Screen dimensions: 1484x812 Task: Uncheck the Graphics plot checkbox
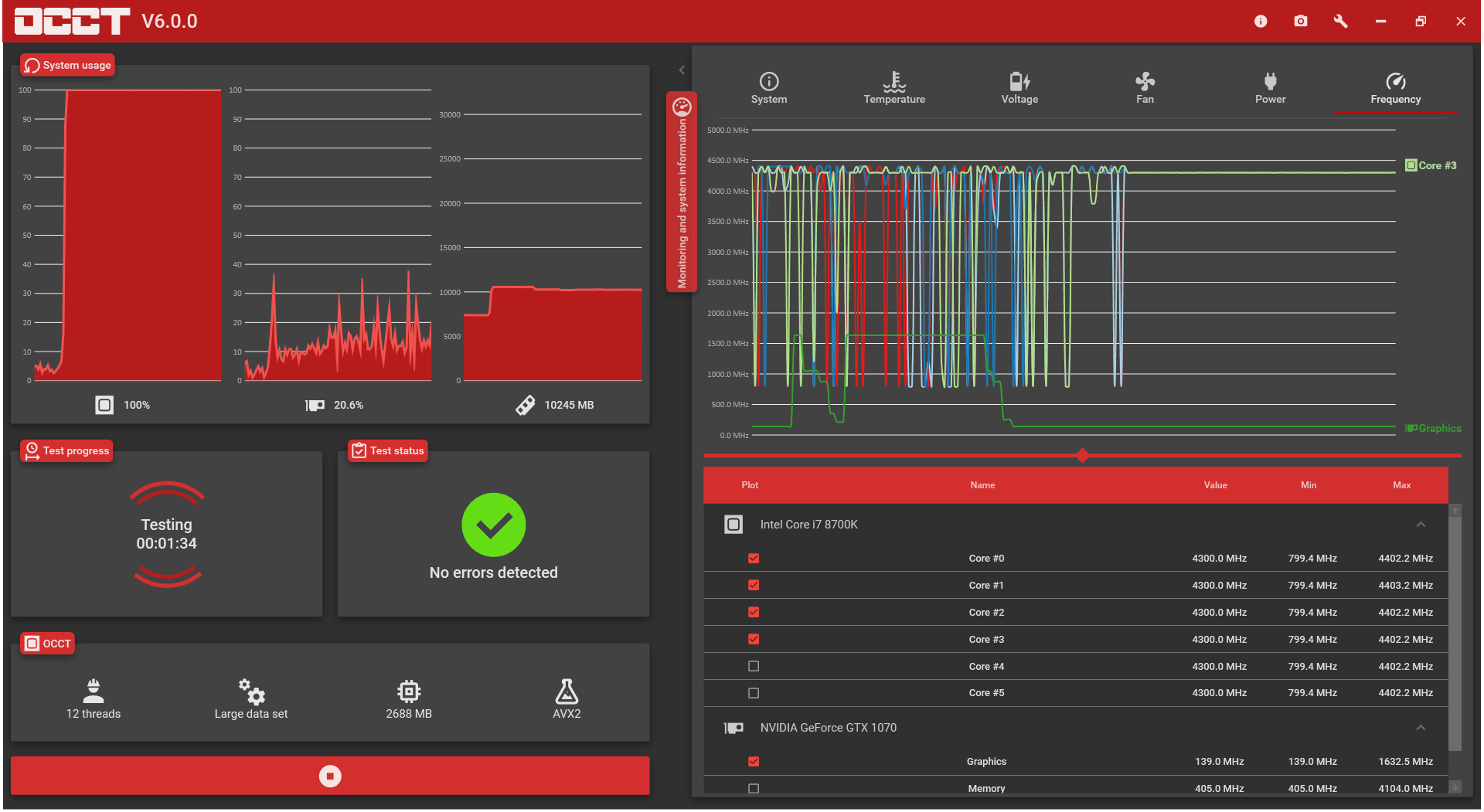(x=754, y=762)
